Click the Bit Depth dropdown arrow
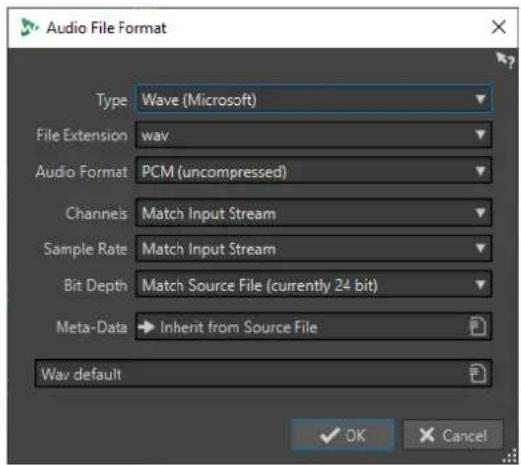Viewport: 521px width, 465px height. [x=480, y=284]
